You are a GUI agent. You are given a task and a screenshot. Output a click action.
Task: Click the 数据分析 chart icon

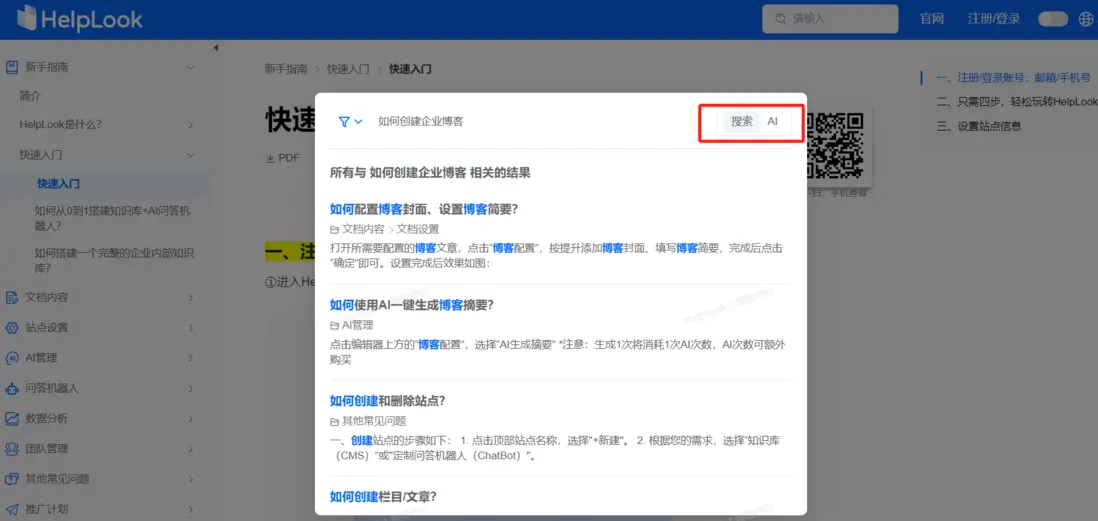pos(12,419)
